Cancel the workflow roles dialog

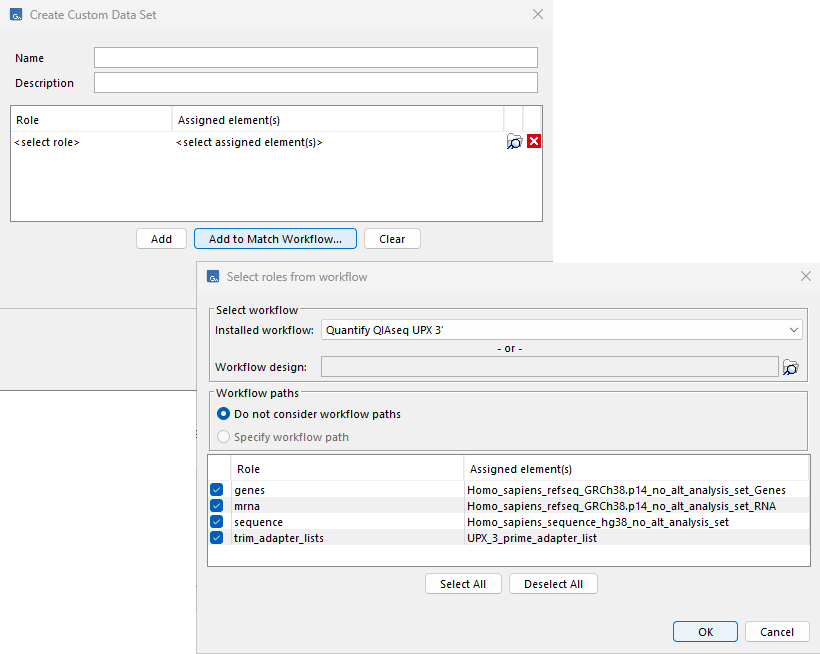(x=777, y=631)
